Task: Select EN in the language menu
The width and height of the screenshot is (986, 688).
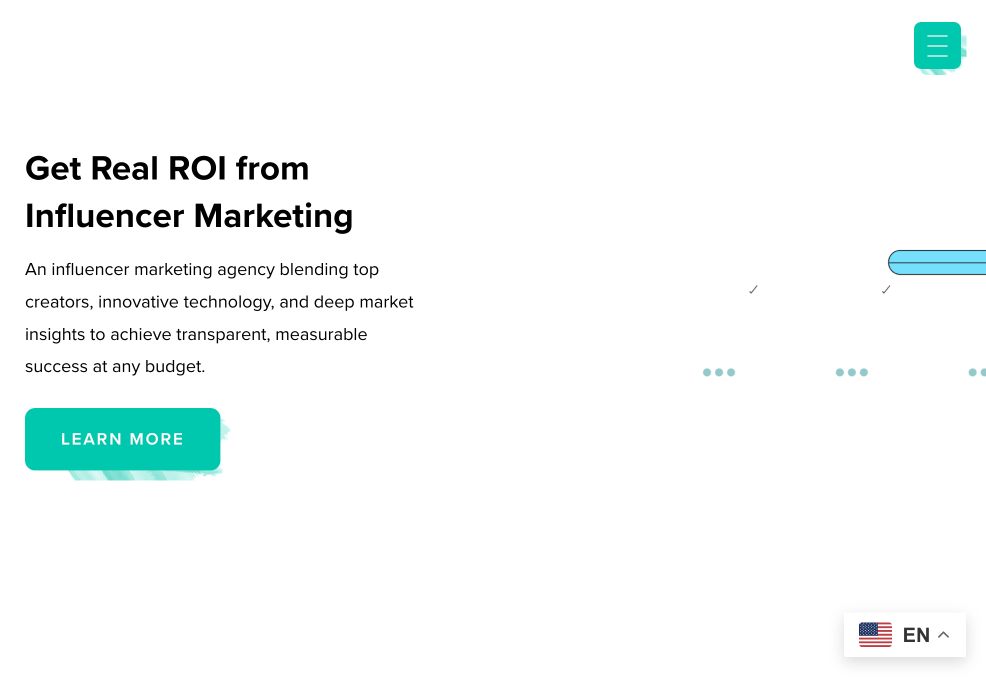Action: [x=916, y=634]
